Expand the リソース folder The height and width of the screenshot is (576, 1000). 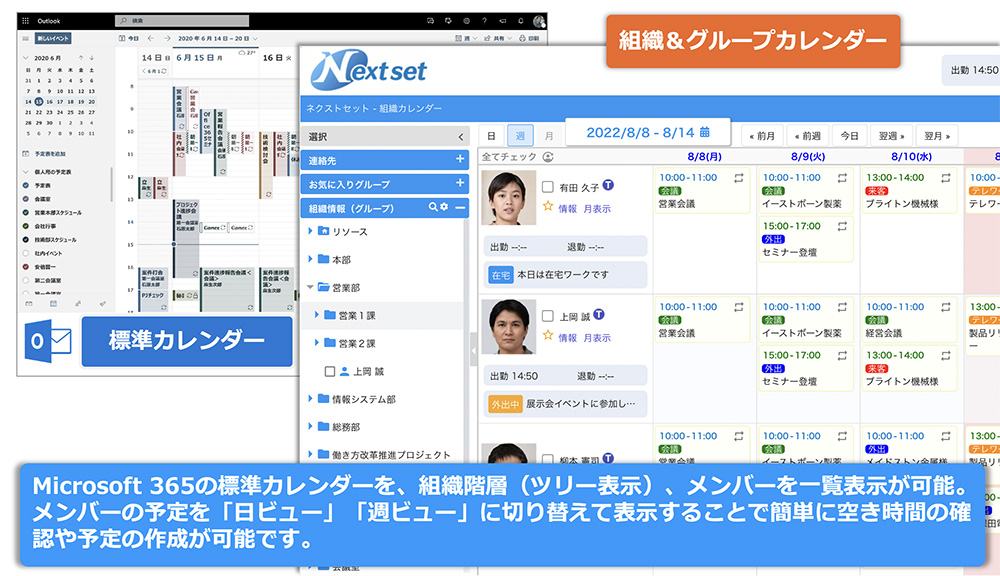pos(311,231)
